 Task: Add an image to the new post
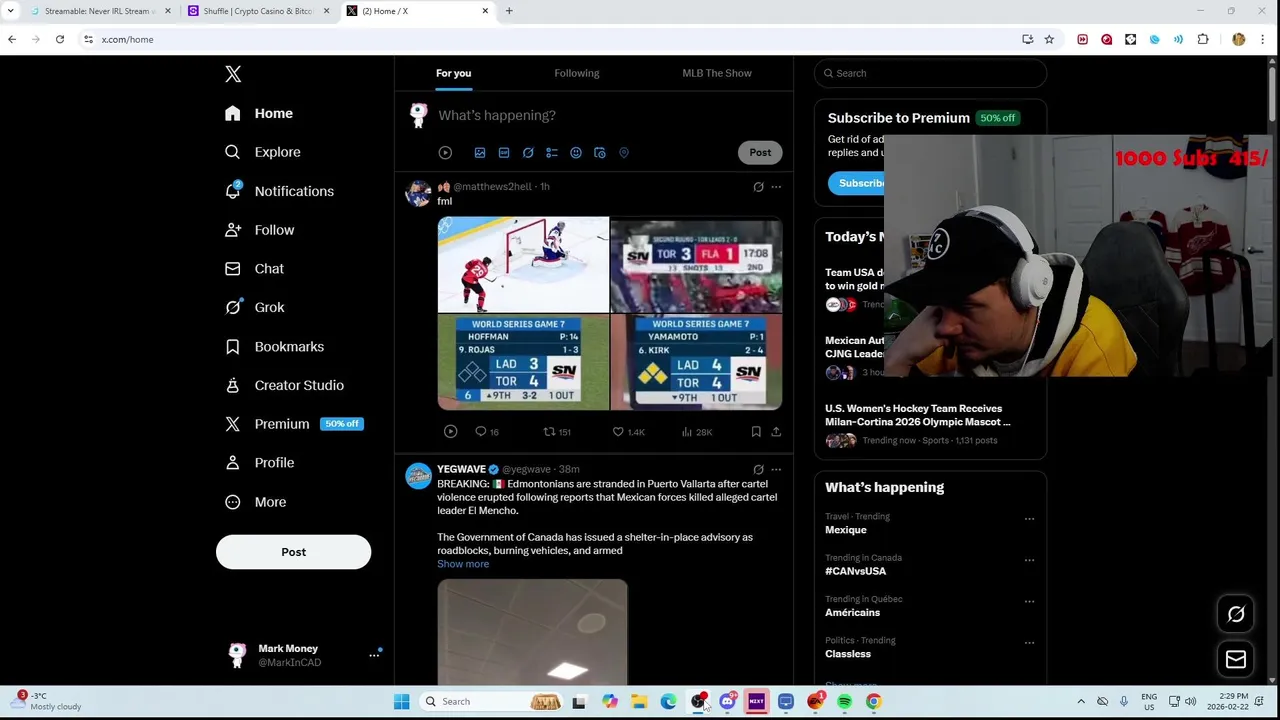[x=480, y=153]
